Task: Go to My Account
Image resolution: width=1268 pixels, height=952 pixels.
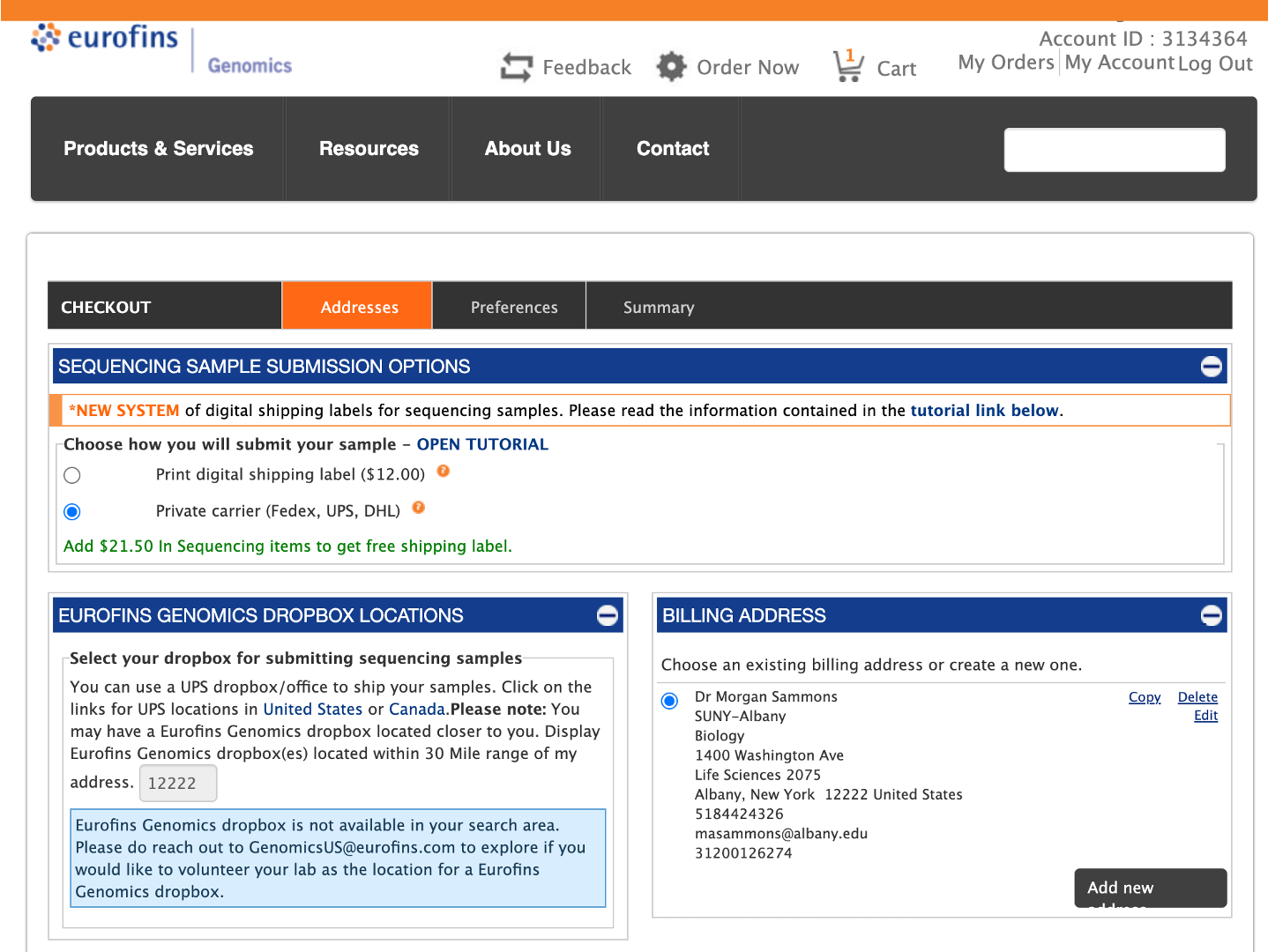Action: pos(1120,63)
